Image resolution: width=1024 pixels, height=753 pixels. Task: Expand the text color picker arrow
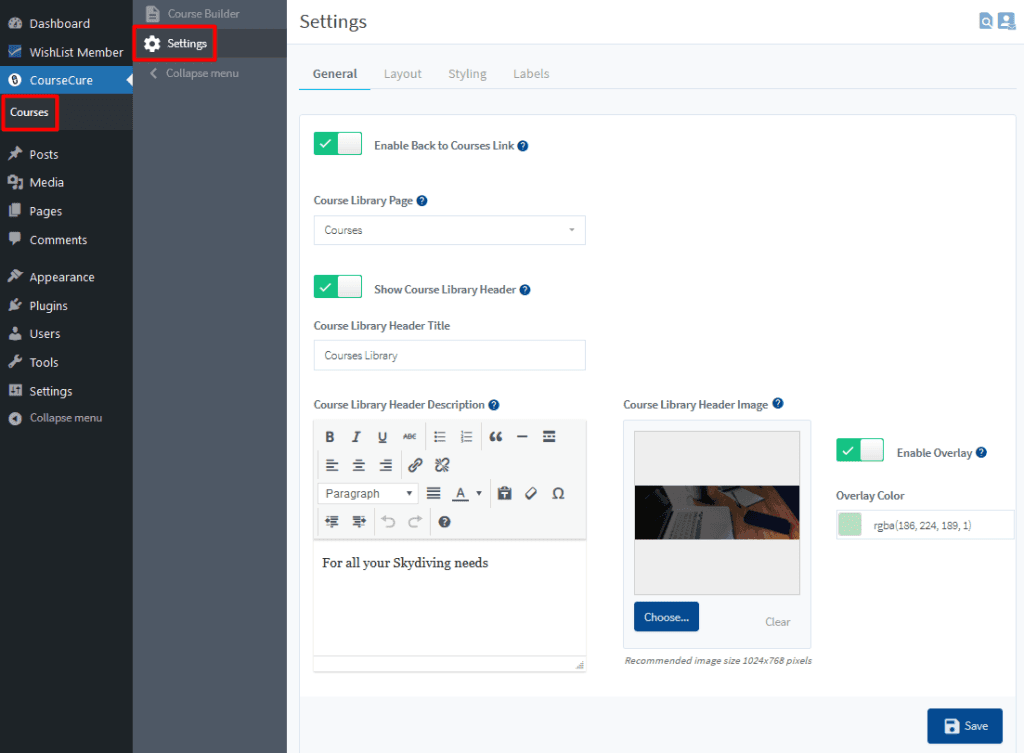479,493
